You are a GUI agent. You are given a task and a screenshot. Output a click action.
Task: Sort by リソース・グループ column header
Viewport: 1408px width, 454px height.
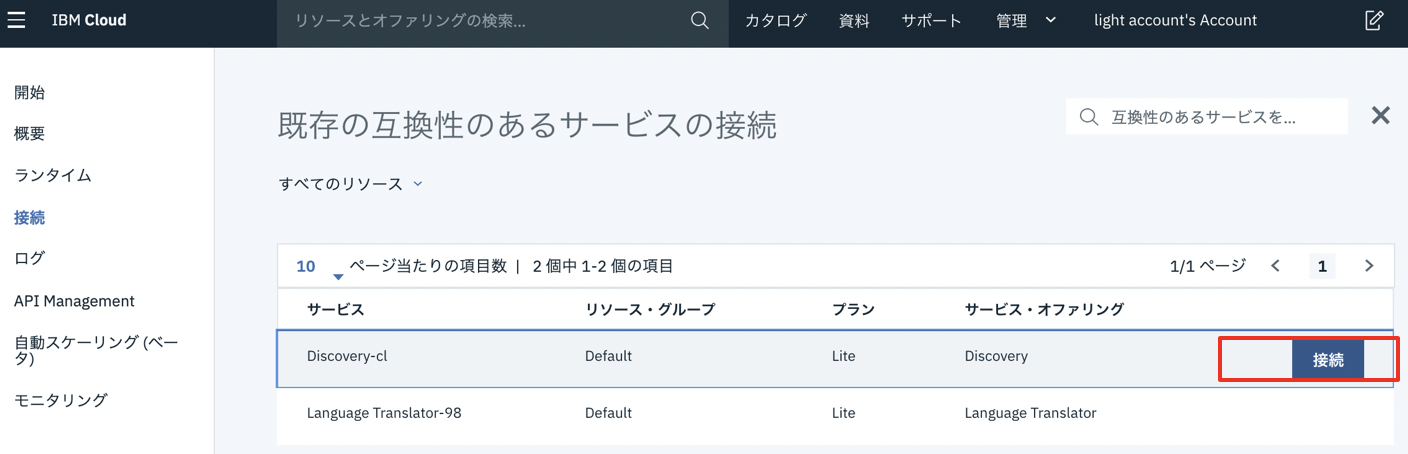[x=650, y=310]
